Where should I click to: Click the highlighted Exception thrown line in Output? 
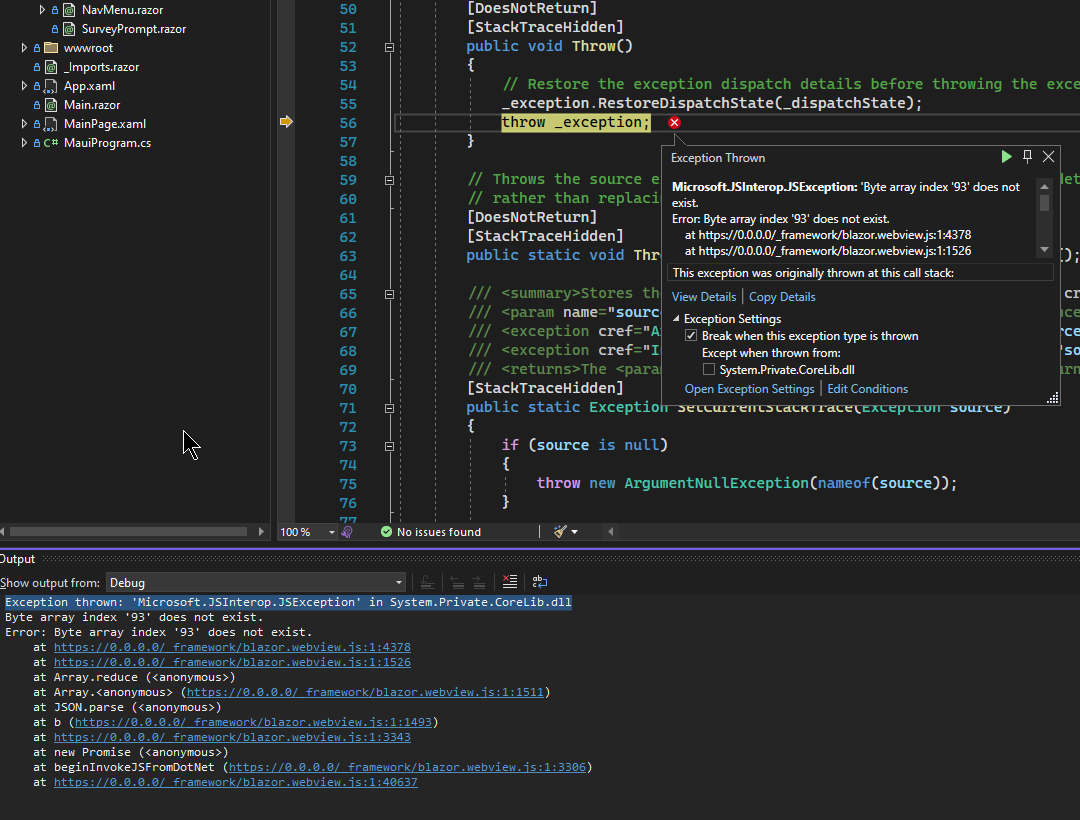click(x=288, y=602)
